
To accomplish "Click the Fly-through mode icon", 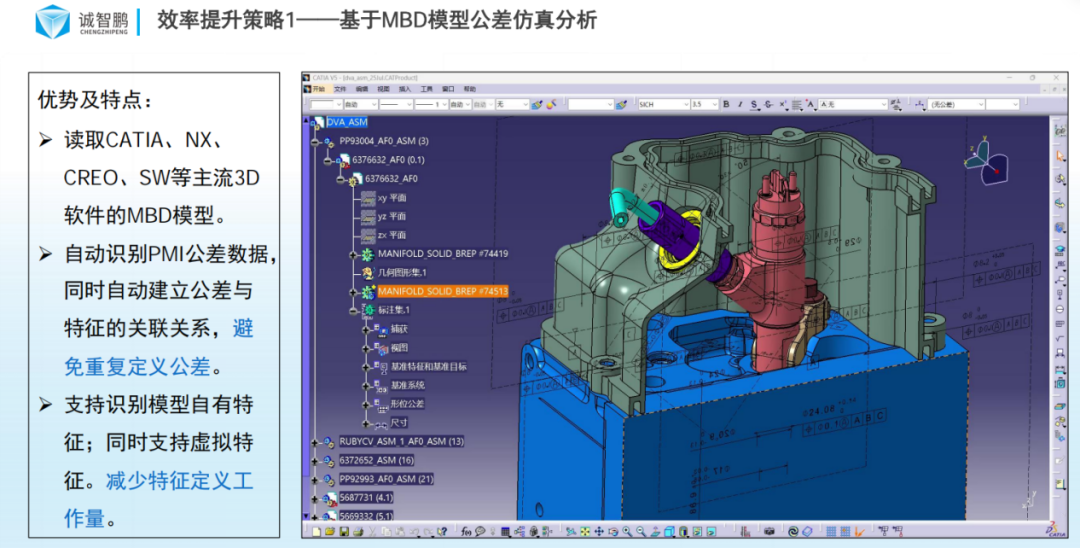I will 570,531.
